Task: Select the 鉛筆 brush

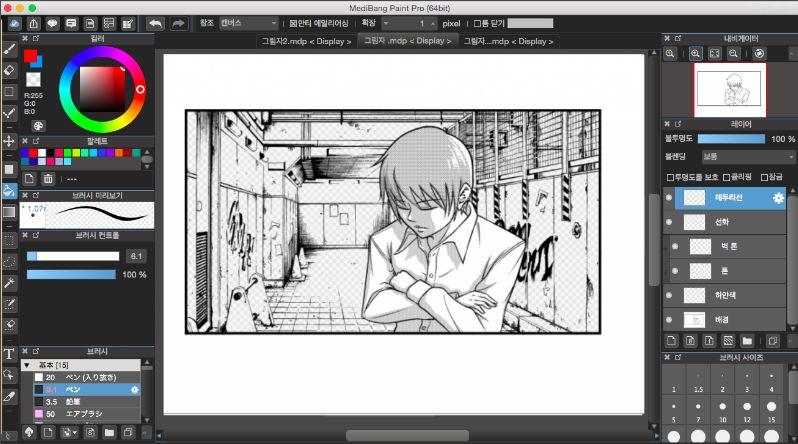Action: [87, 402]
